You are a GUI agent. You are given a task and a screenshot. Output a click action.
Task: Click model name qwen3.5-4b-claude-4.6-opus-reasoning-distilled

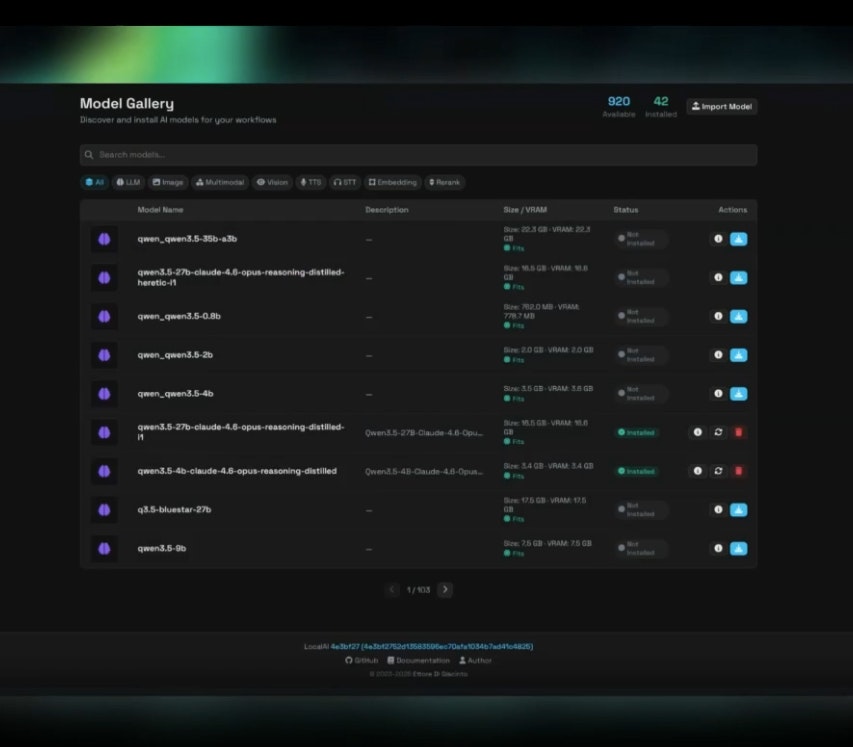pos(237,471)
